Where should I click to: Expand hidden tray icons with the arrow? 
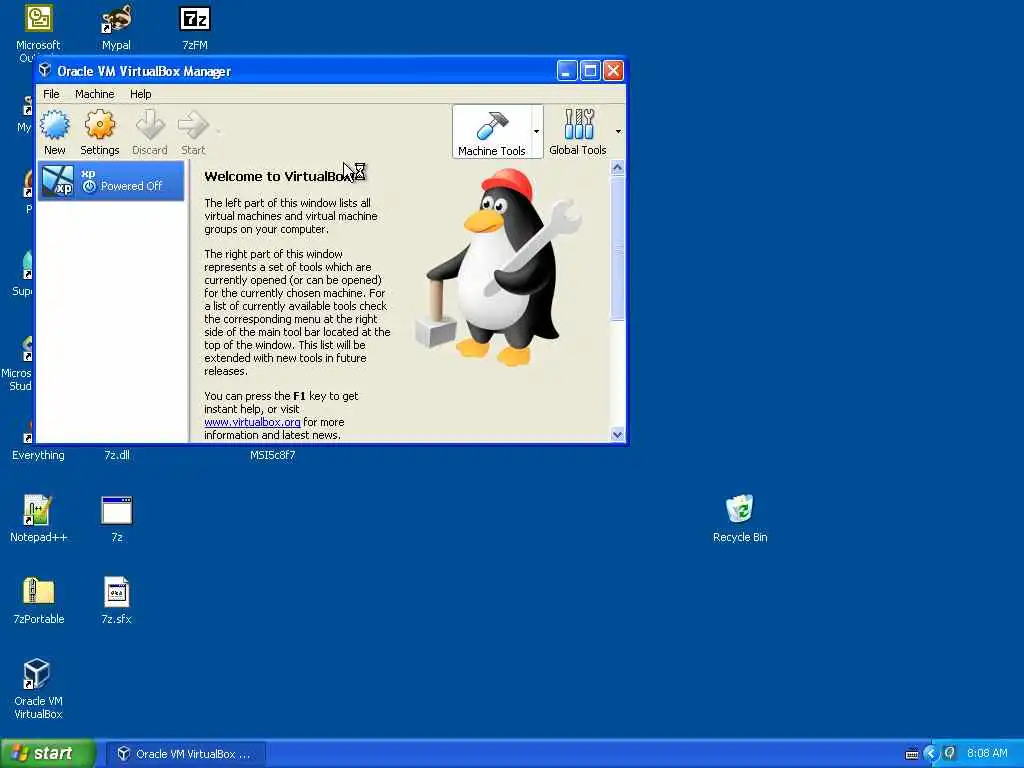point(931,754)
